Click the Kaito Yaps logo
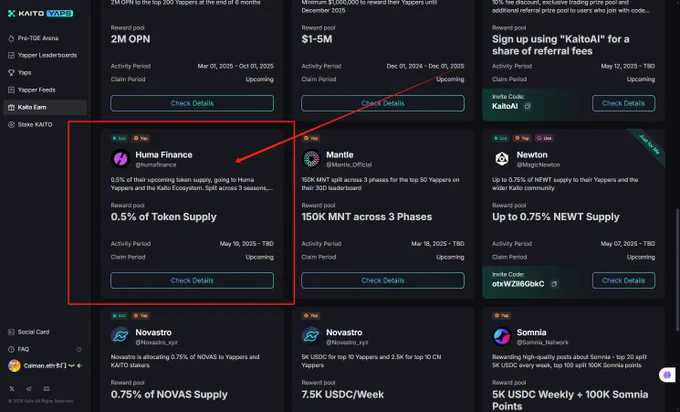 [40, 13]
